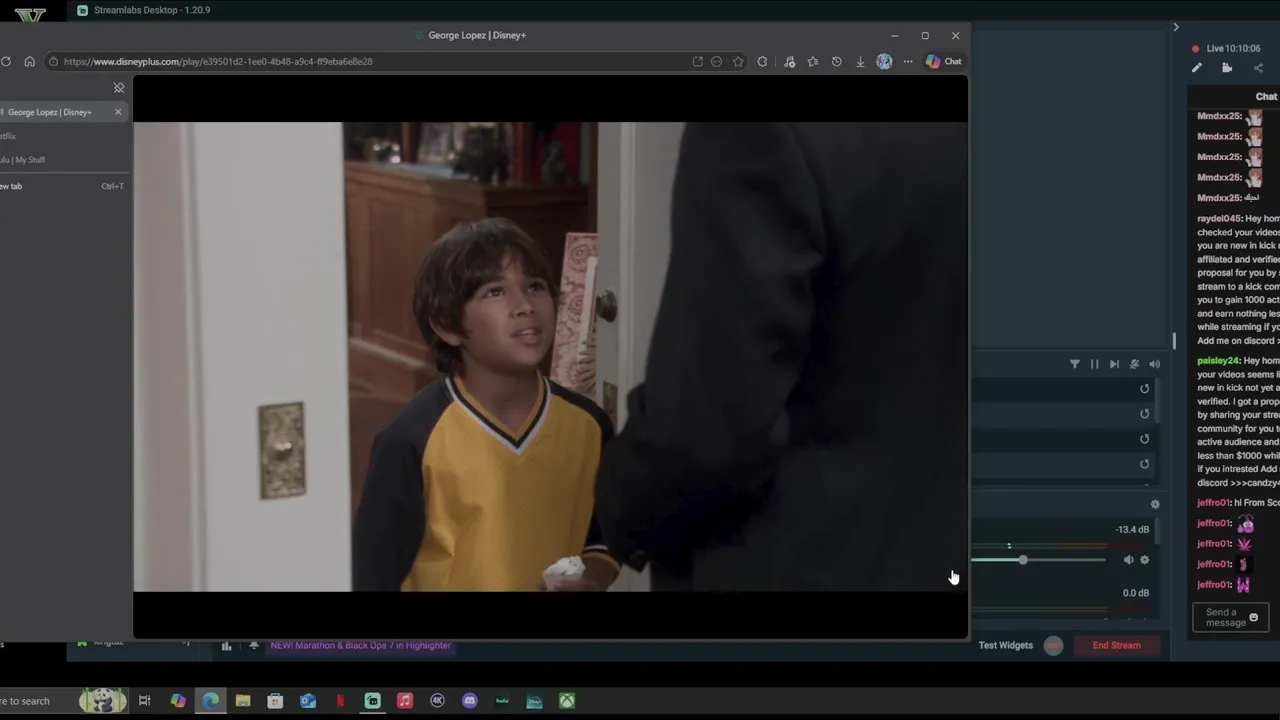
Task: Open Xbox app from taskbar
Action: coord(567,701)
